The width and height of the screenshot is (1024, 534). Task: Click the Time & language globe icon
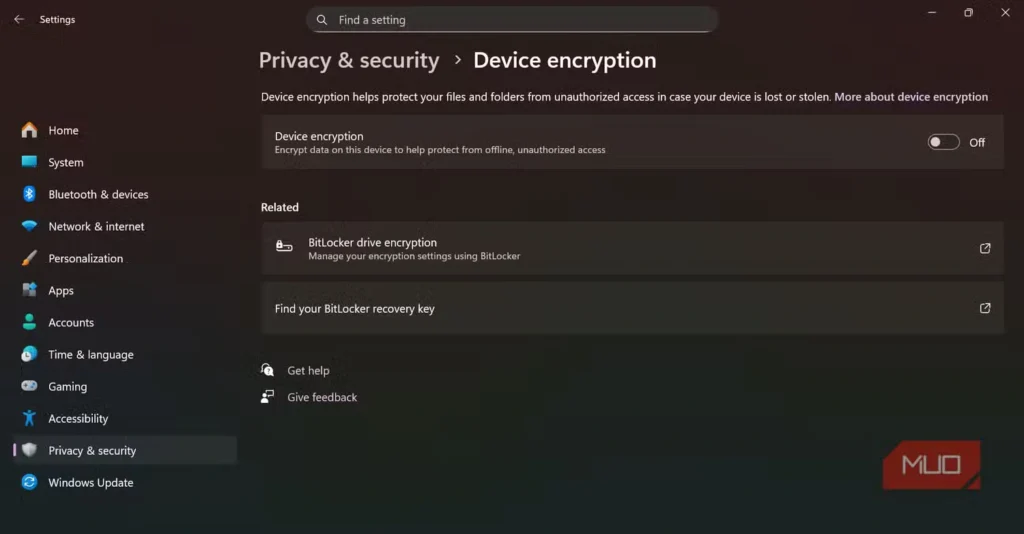point(29,354)
